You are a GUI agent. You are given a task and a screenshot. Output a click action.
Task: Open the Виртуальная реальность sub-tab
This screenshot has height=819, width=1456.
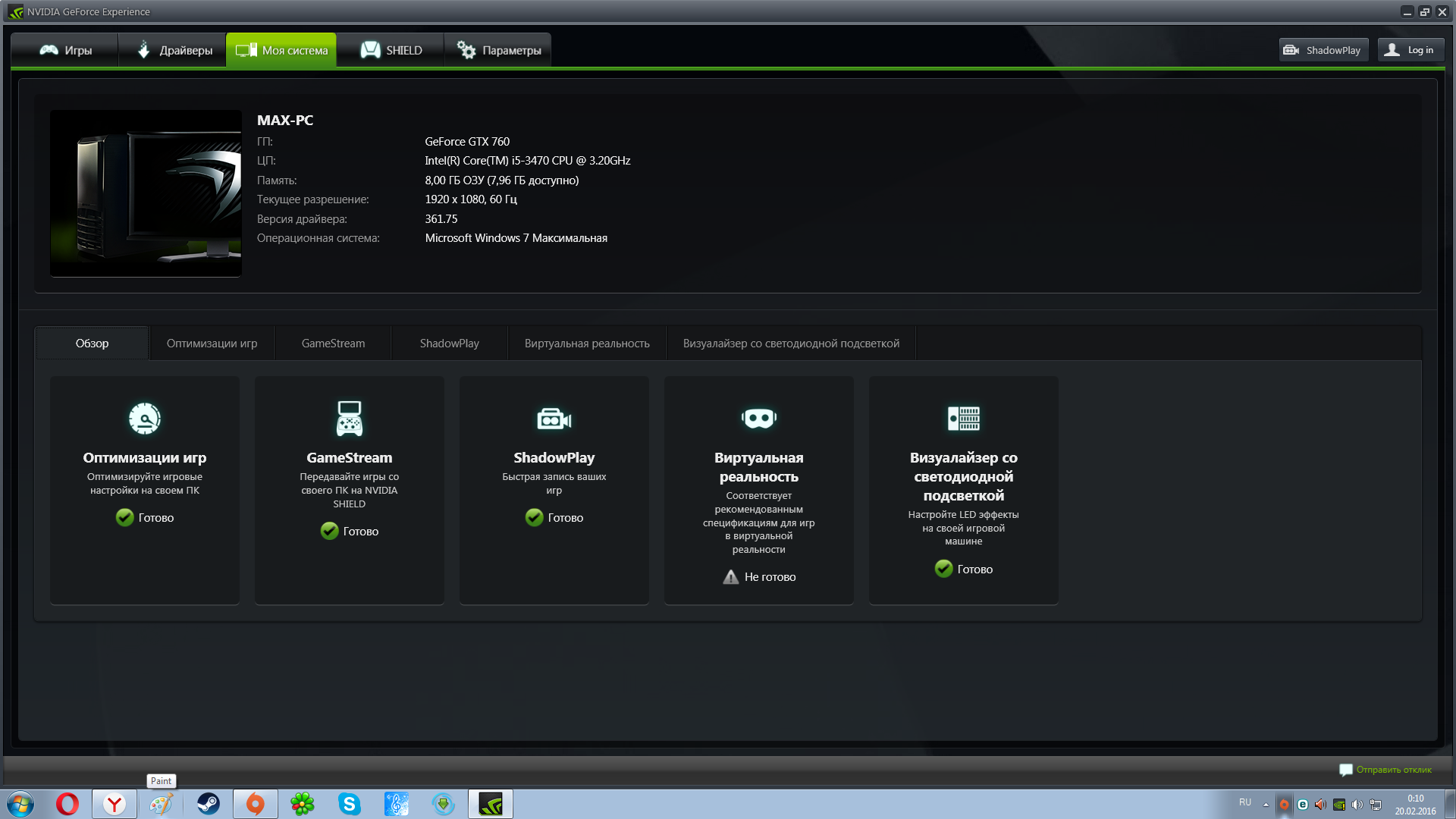pyautogui.click(x=587, y=344)
